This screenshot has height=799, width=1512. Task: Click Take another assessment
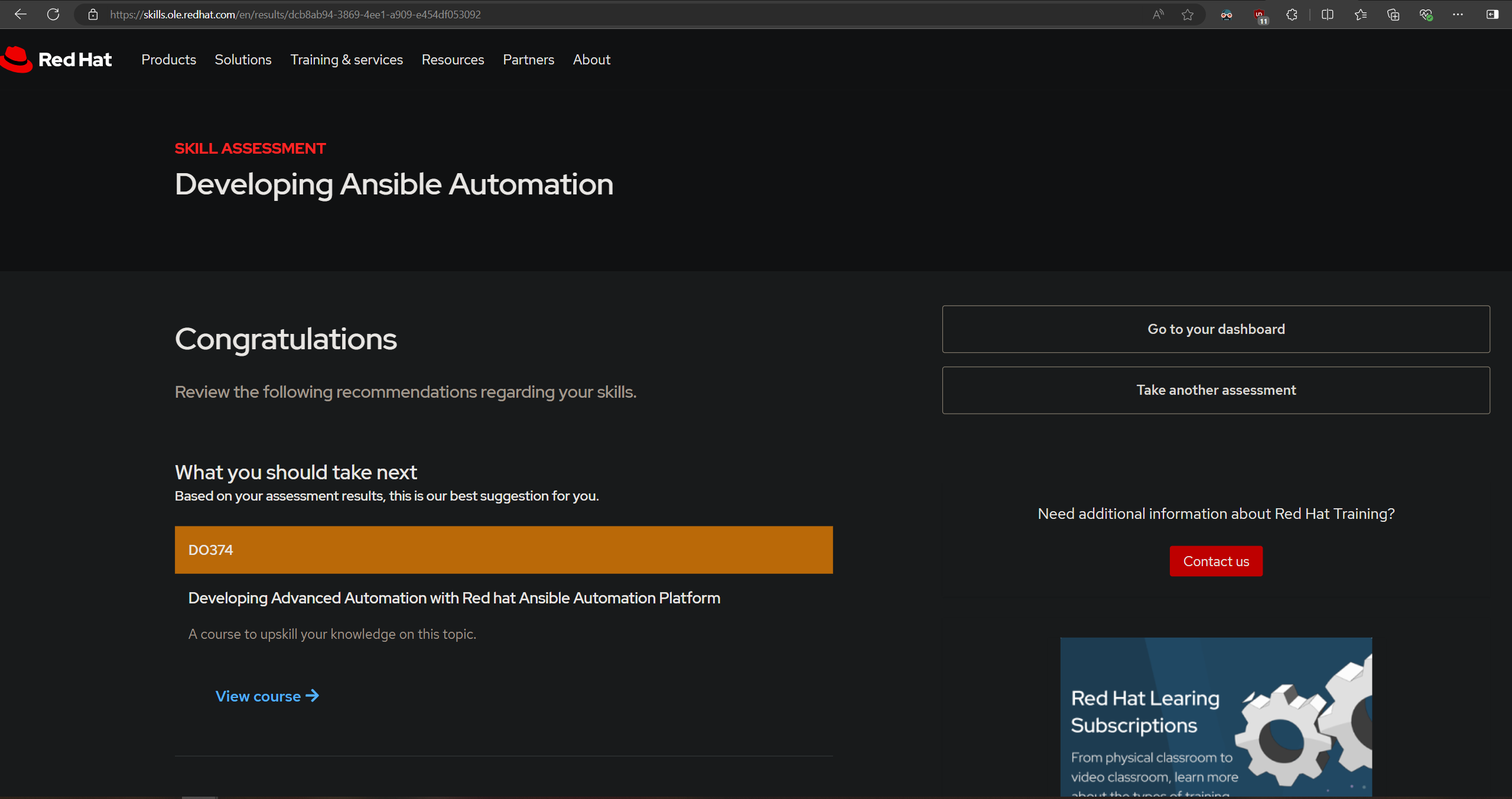tap(1215, 390)
